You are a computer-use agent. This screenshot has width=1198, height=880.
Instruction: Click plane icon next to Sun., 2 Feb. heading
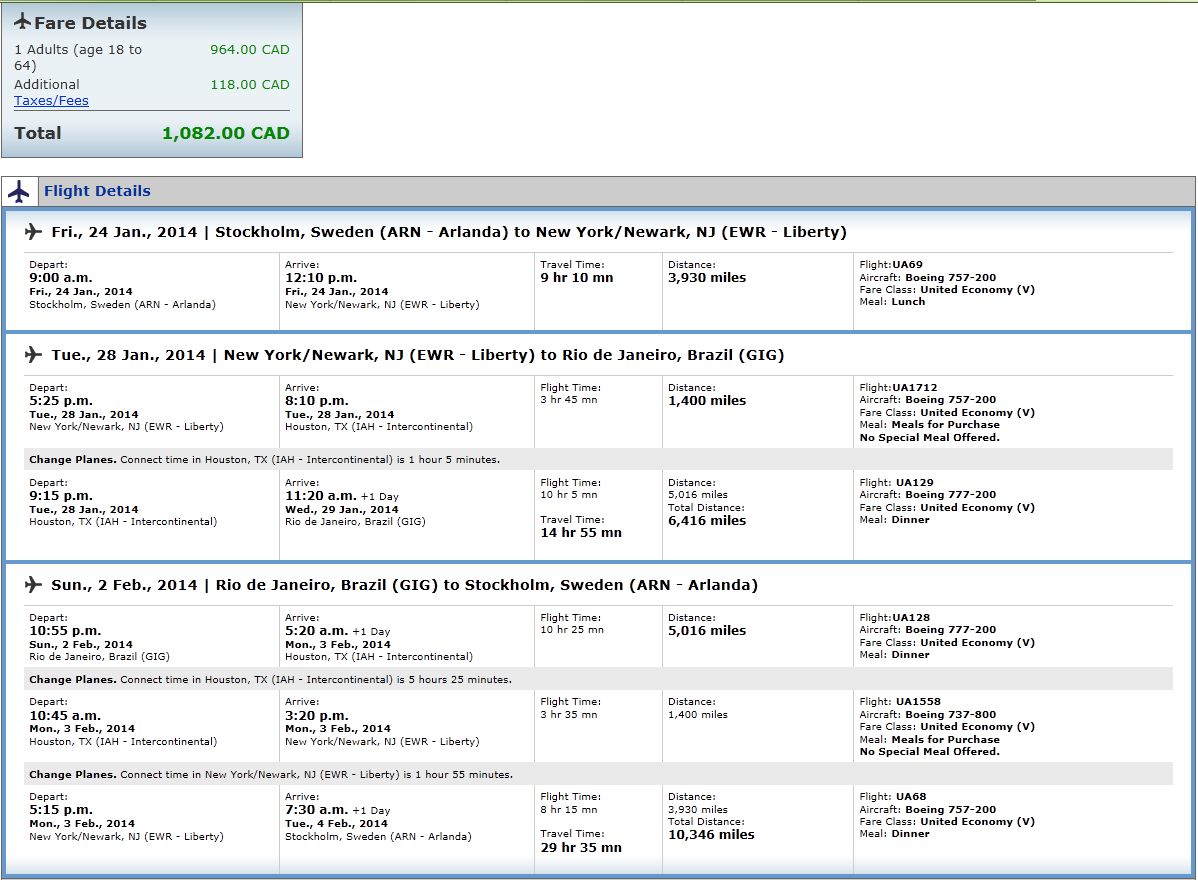33,585
